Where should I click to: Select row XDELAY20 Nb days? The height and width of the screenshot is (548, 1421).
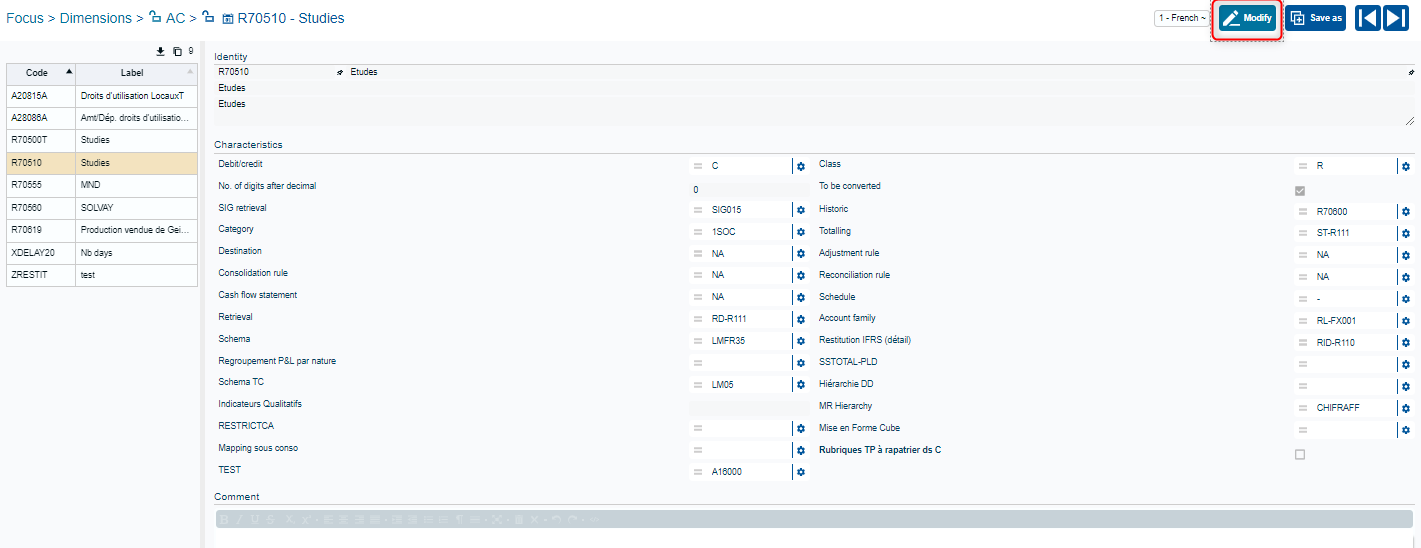click(102, 252)
